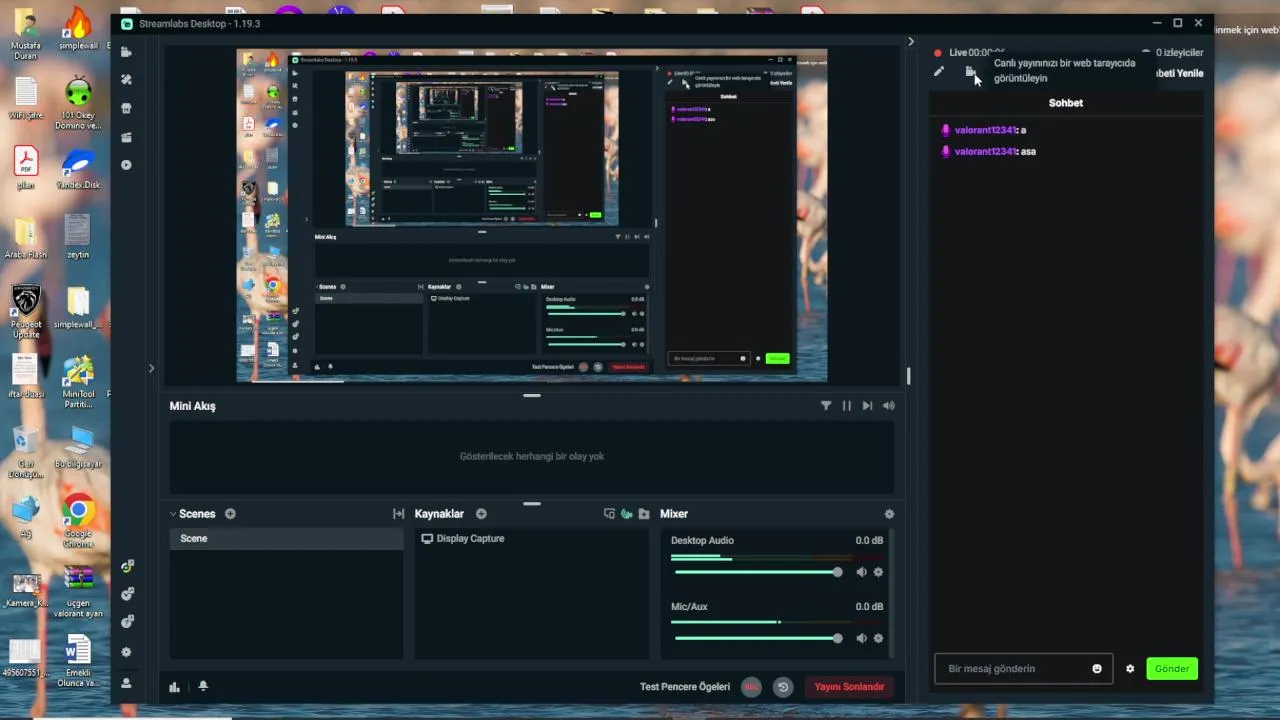Click the first valorant12341 chat username

(985, 130)
